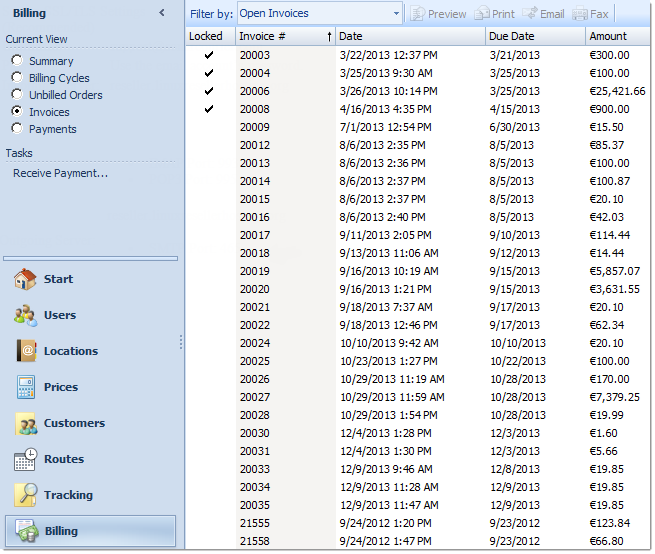
Task: Open the Billing money icon
Action: pyautogui.click(x=27, y=531)
